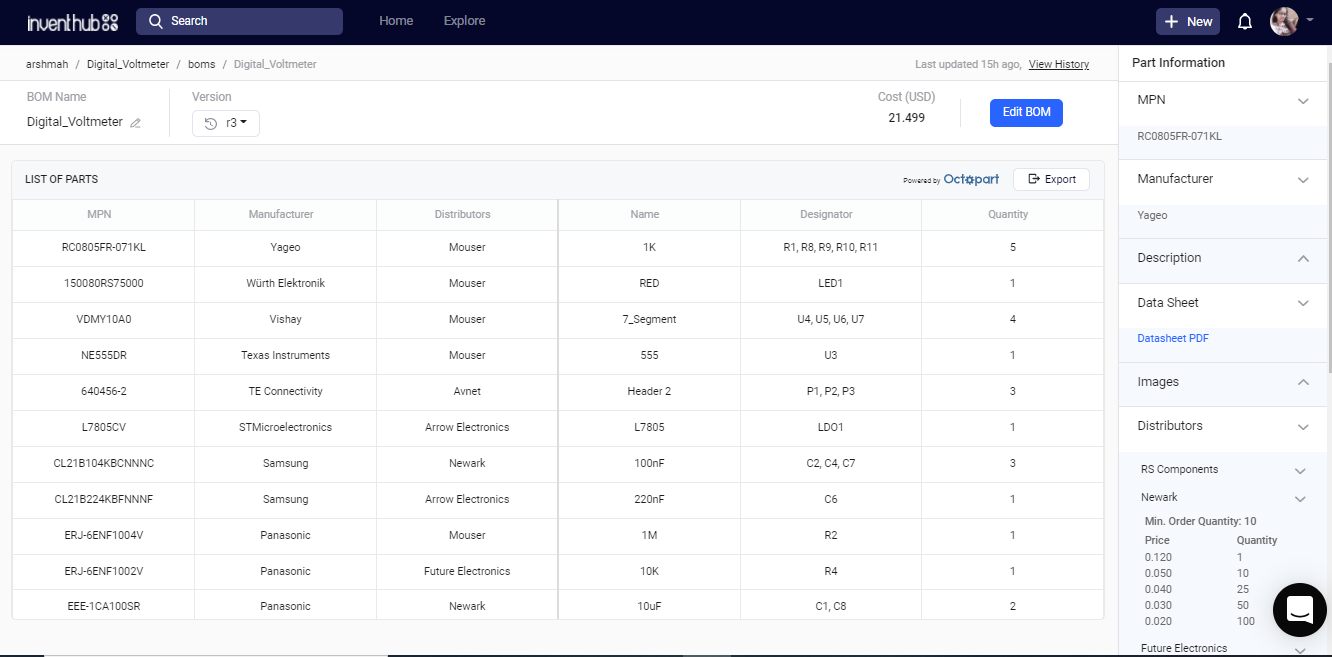Click STMicroelectronics manufacturer cell
The width and height of the screenshot is (1332, 657).
tap(285, 427)
